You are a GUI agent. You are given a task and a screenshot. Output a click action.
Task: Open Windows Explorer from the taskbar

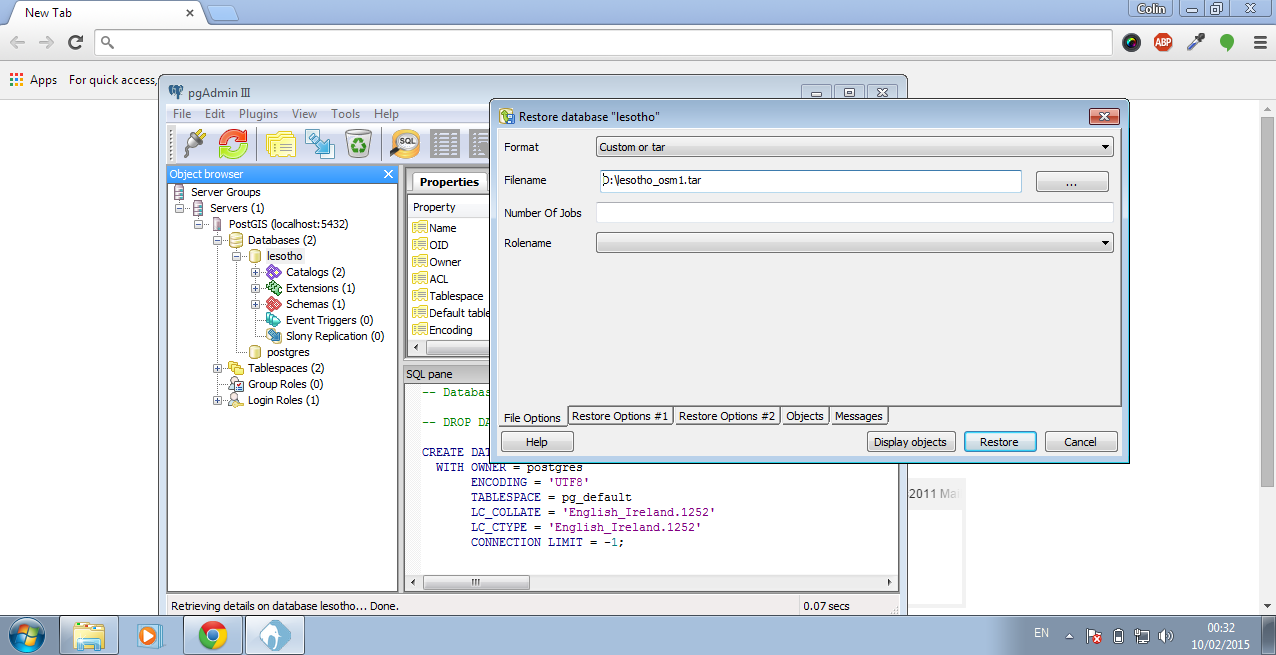click(89, 635)
